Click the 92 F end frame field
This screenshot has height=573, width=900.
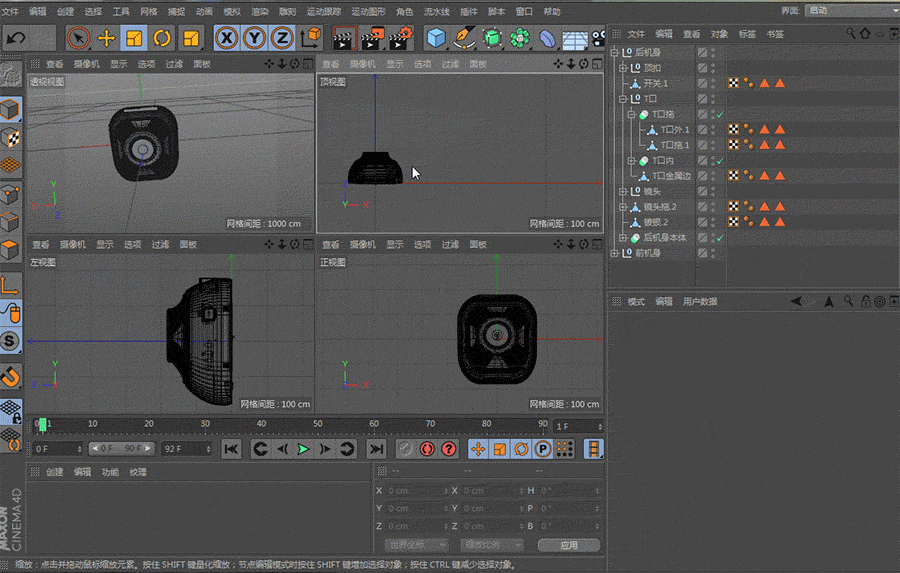pyautogui.click(x=187, y=448)
